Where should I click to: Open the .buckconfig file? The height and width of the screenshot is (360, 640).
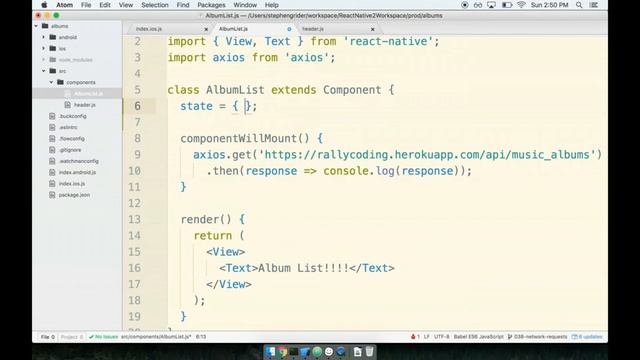tap(73, 116)
